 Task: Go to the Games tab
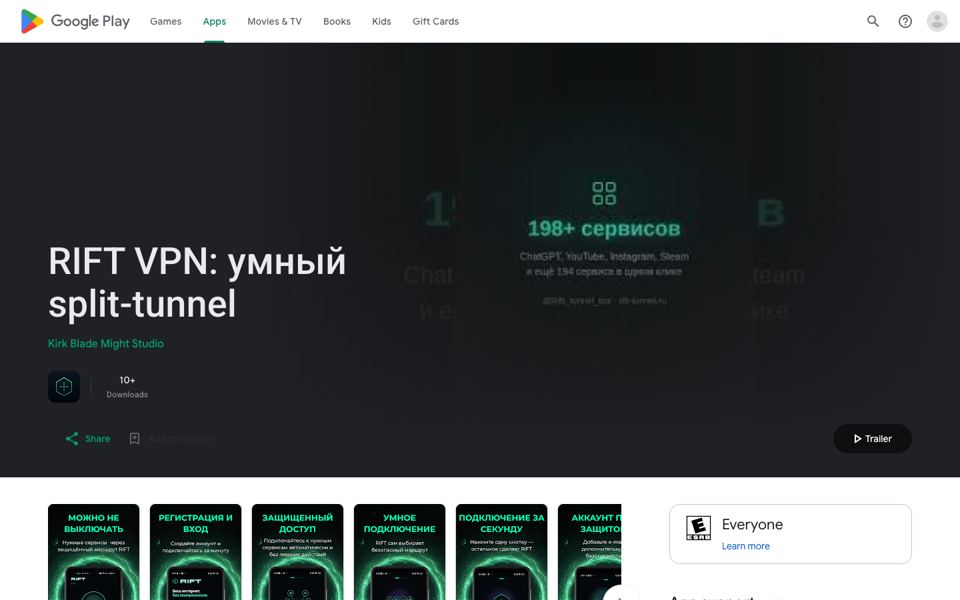pos(165,21)
